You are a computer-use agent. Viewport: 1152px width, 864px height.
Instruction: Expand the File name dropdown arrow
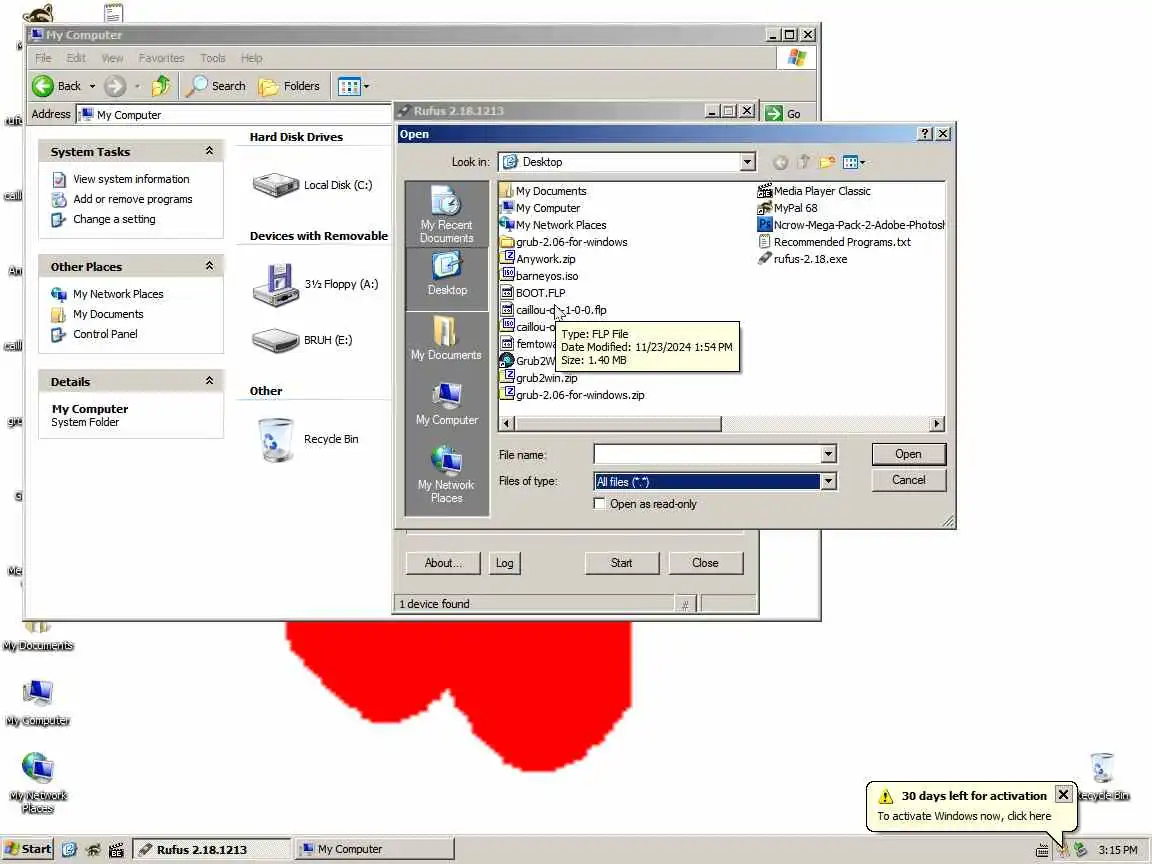coord(828,454)
